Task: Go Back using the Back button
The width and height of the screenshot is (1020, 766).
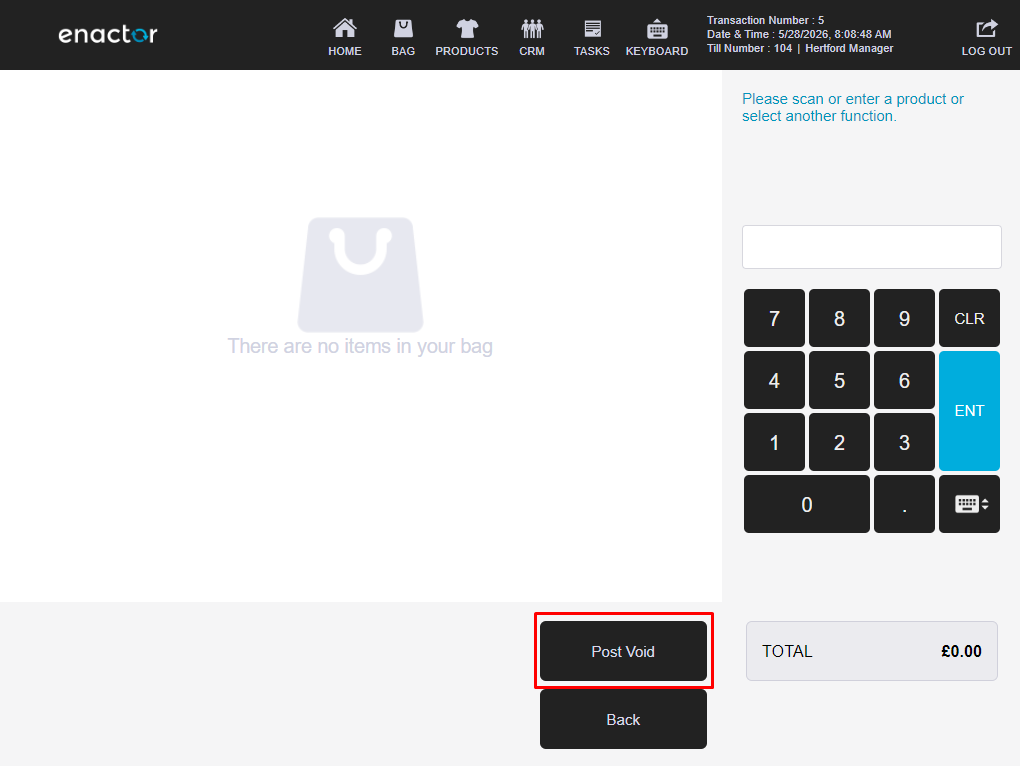Action: [x=623, y=719]
